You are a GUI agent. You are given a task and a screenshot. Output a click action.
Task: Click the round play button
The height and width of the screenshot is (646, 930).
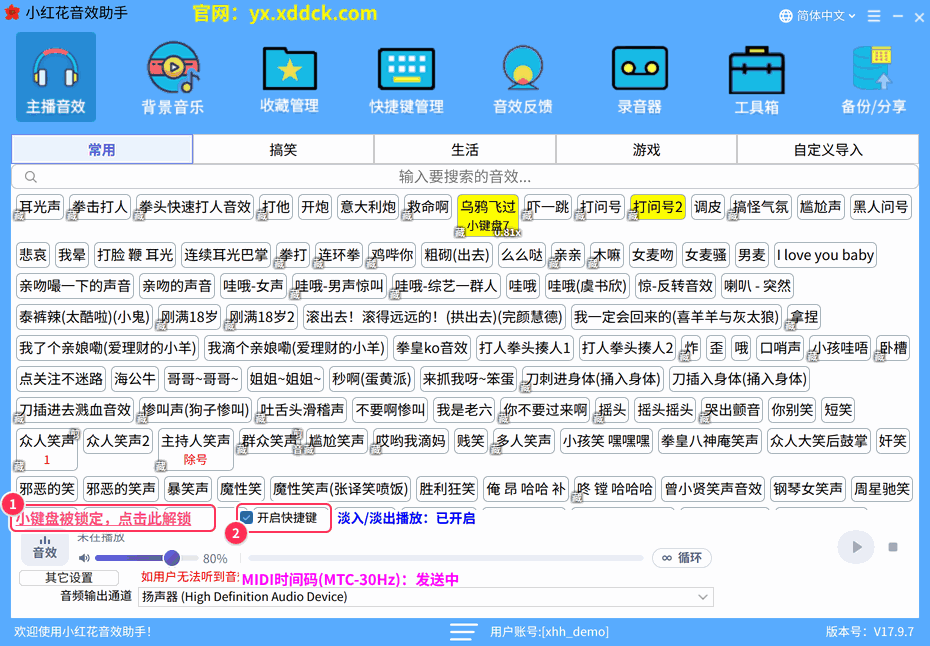[x=855, y=547]
